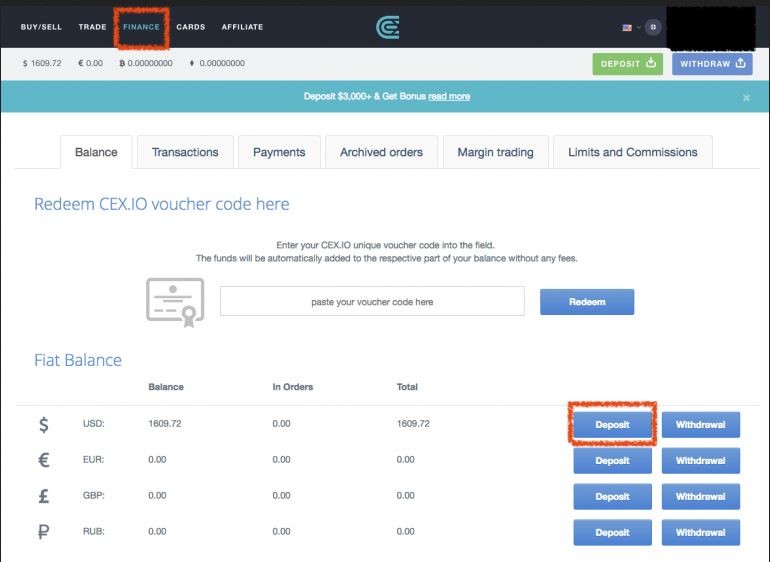Switch to the Payments tab
The height and width of the screenshot is (562, 770).
tap(279, 152)
